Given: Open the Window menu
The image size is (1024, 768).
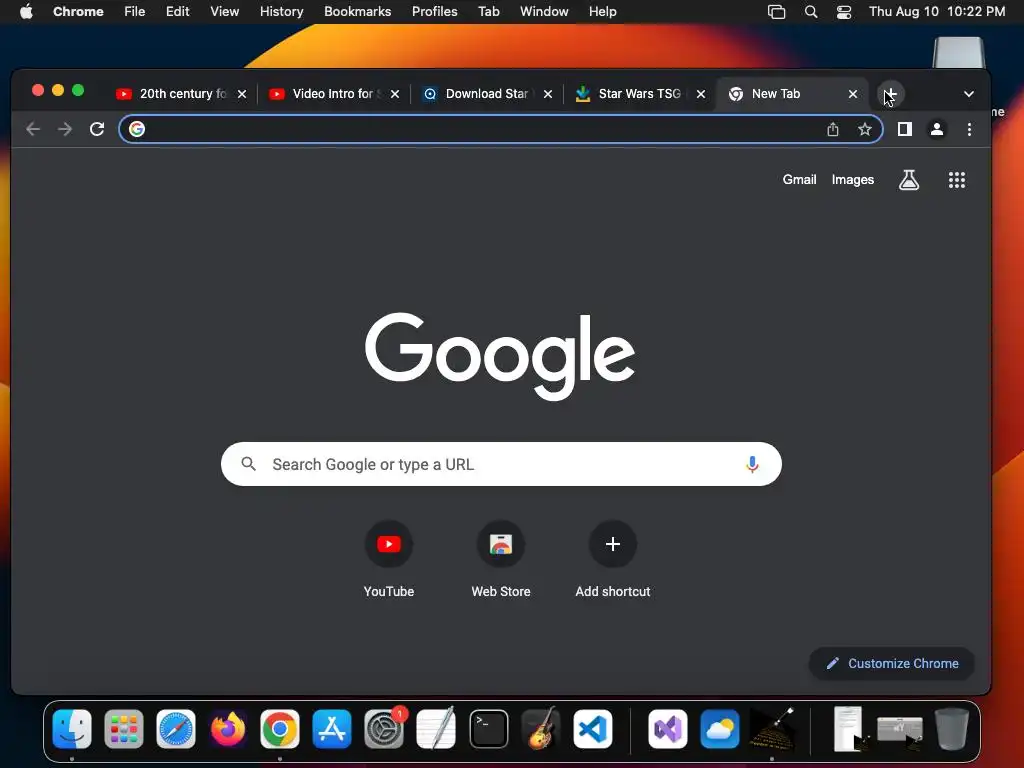Looking at the screenshot, I should pos(544,12).
